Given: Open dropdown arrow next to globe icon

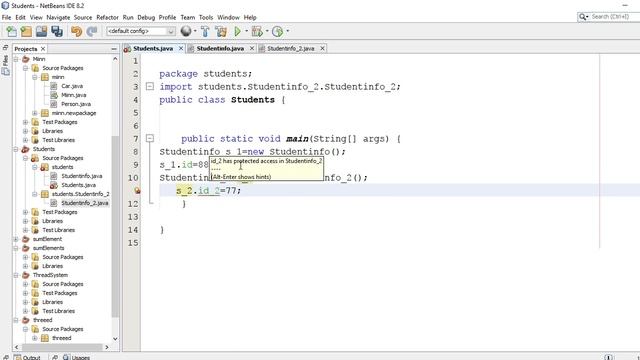Looking at the screenshot, I should (195, 31).
